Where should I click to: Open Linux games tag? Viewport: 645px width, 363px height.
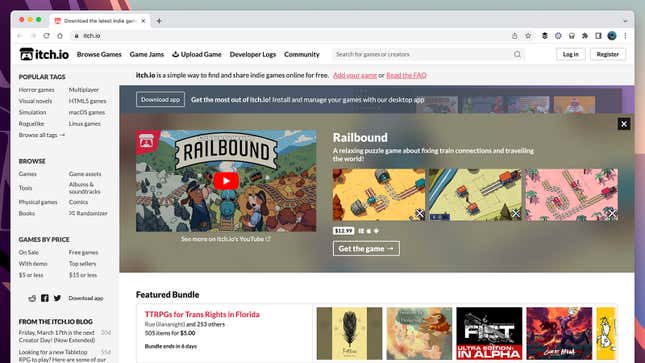[84, 123]
